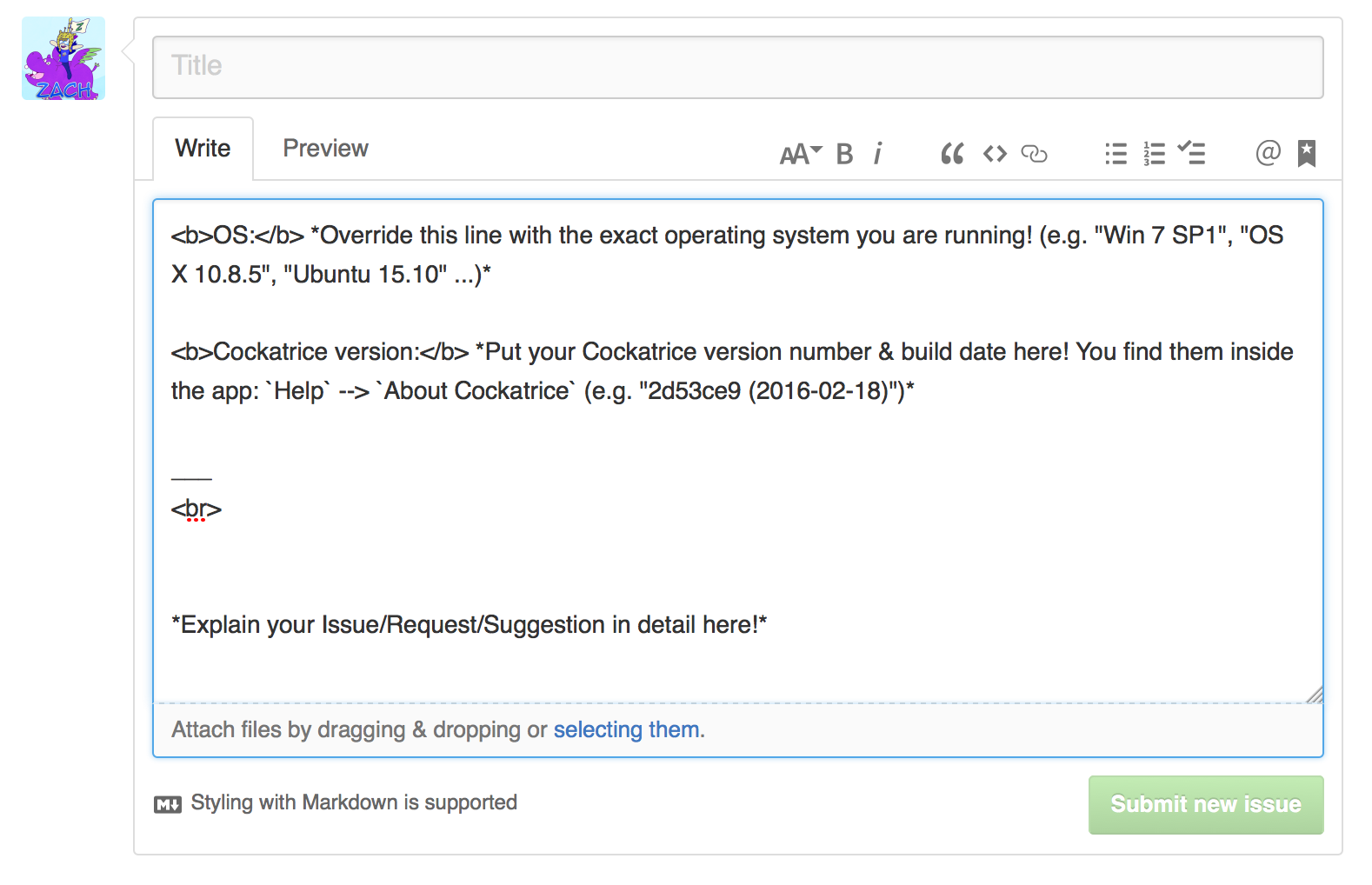Insert a saved reply
This screenshot has height=885, width=1372.
point(1306,153)
